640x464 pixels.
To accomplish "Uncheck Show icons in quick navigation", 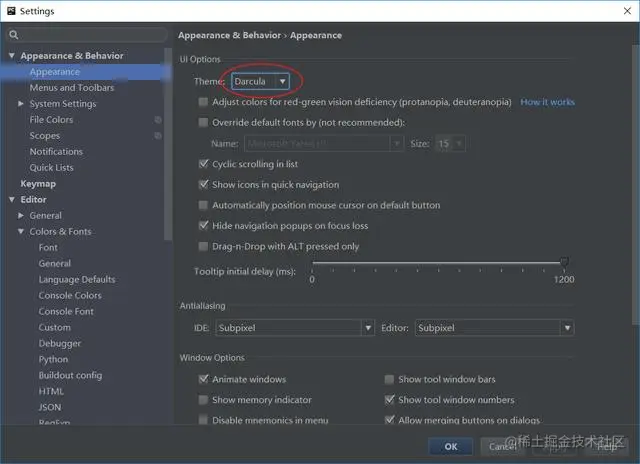I will [203, 184].
